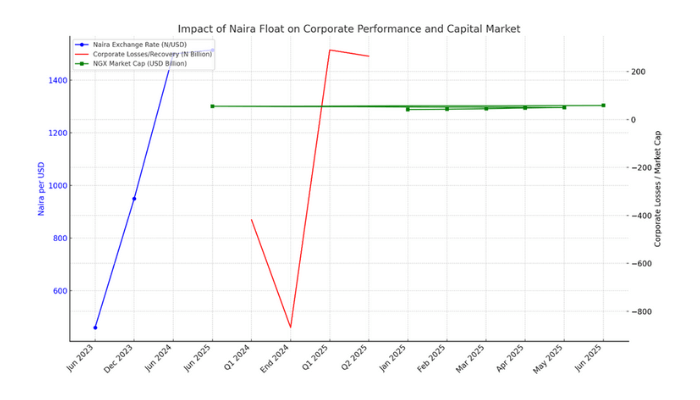
Task: Click the red line peak at Q1 2025
Action: [x=330, y=50]
